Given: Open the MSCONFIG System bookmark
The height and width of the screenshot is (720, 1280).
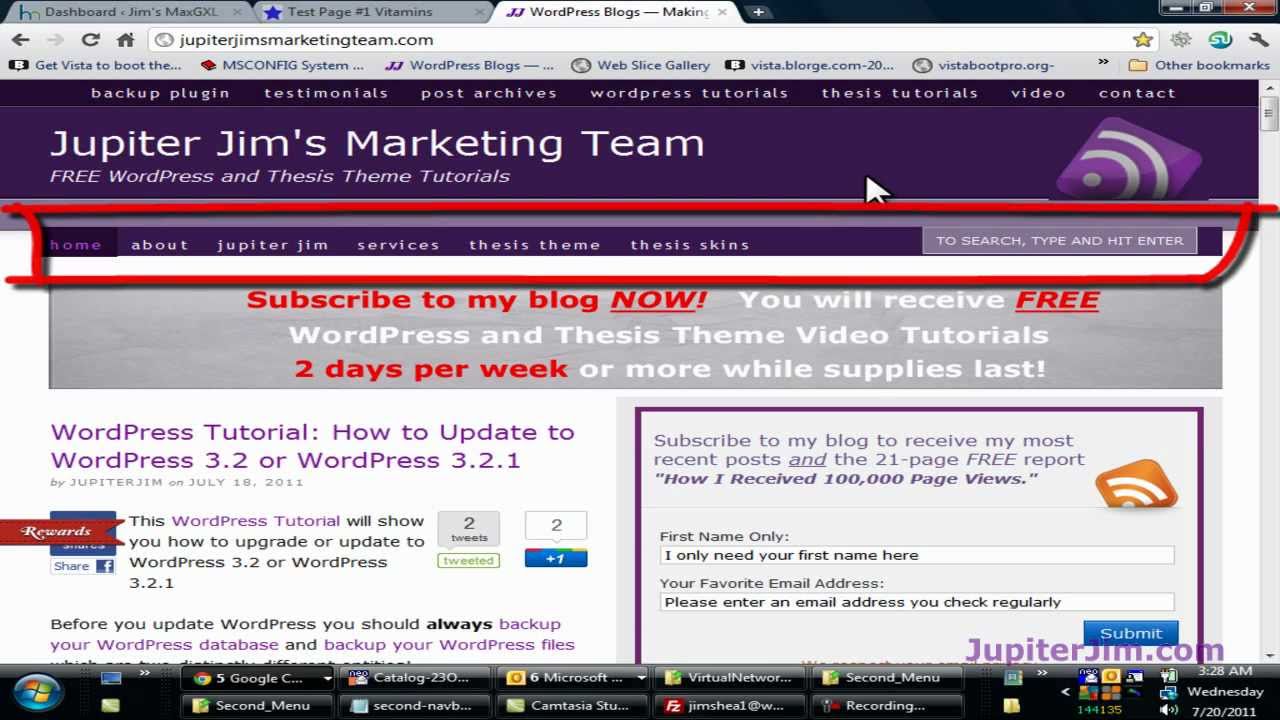Looking at the screenshot, I should (282, 65).
